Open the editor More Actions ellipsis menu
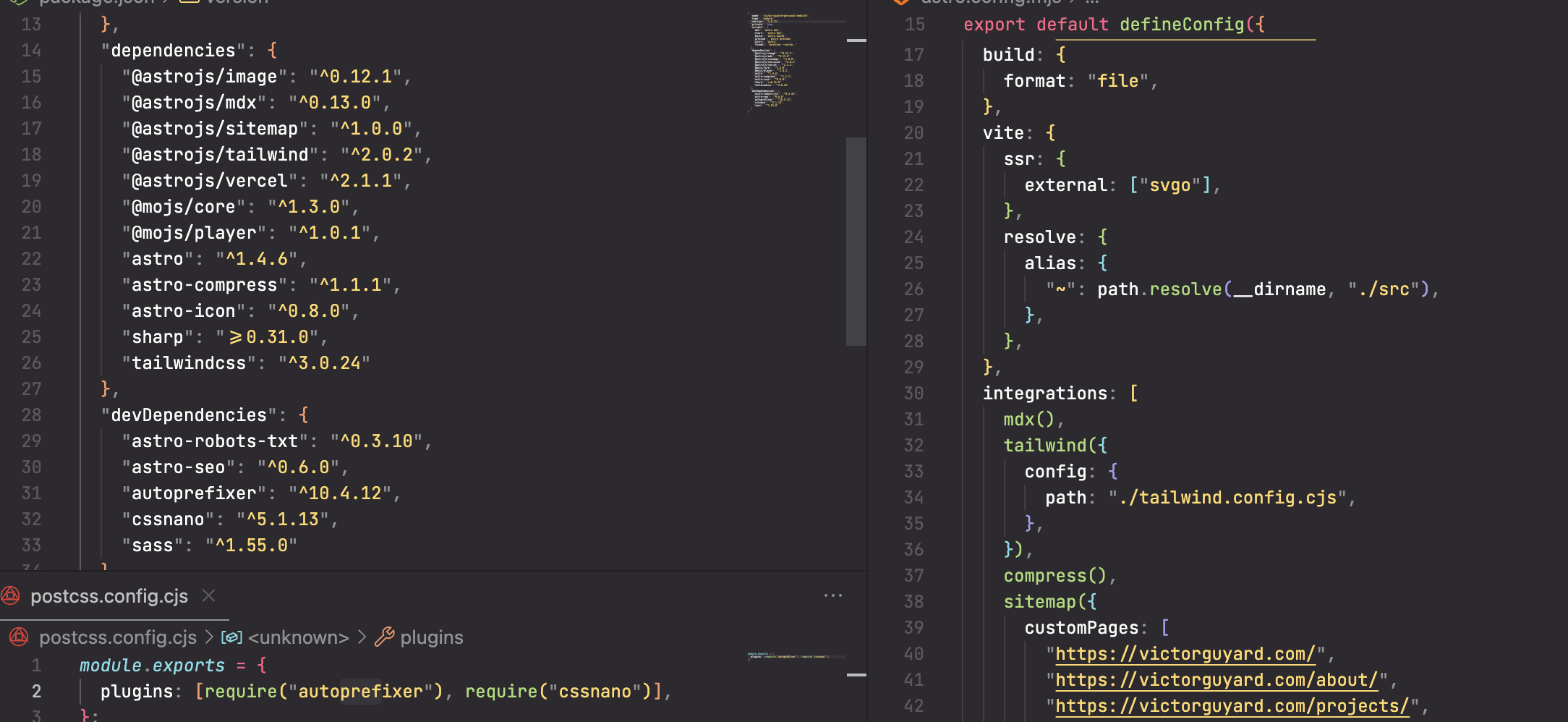 click(833, 595)
